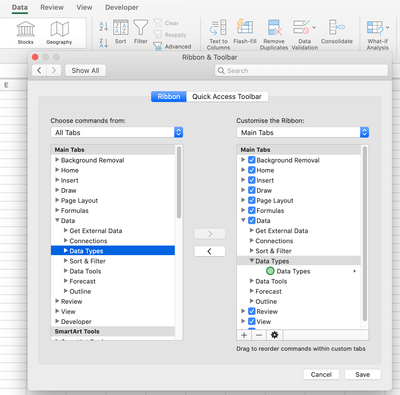Screen dimensions: 400x395
Task: Select the green Data Types command icon
Action: (270, 271)
